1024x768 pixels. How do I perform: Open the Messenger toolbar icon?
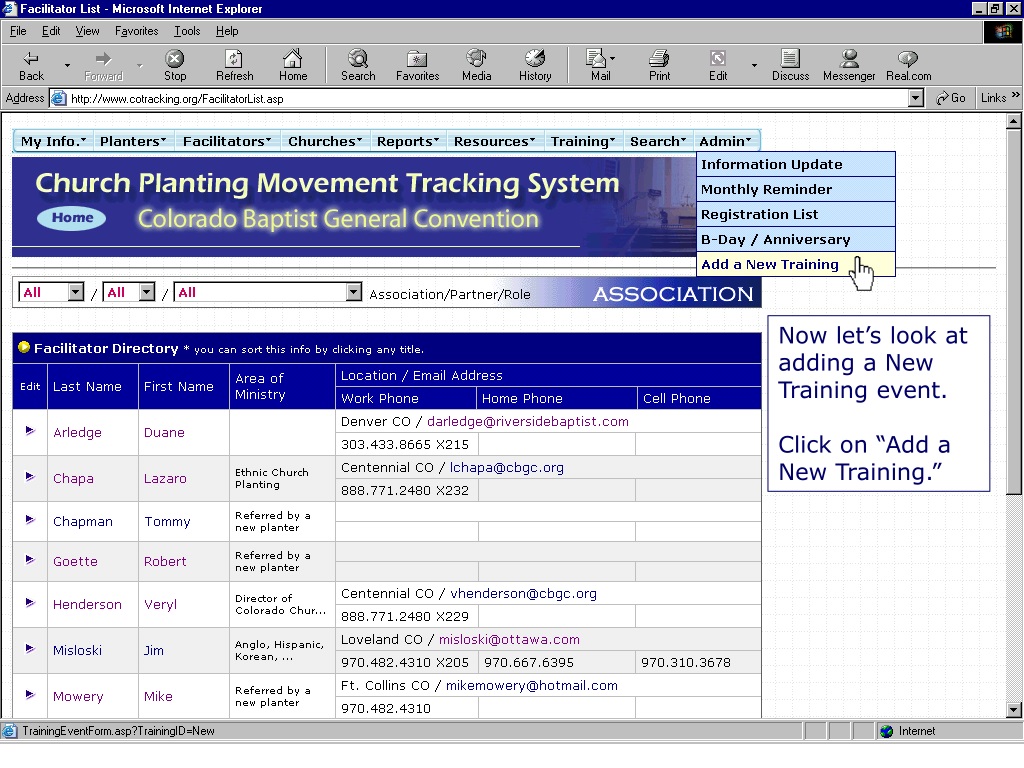[x=849, y=65]
